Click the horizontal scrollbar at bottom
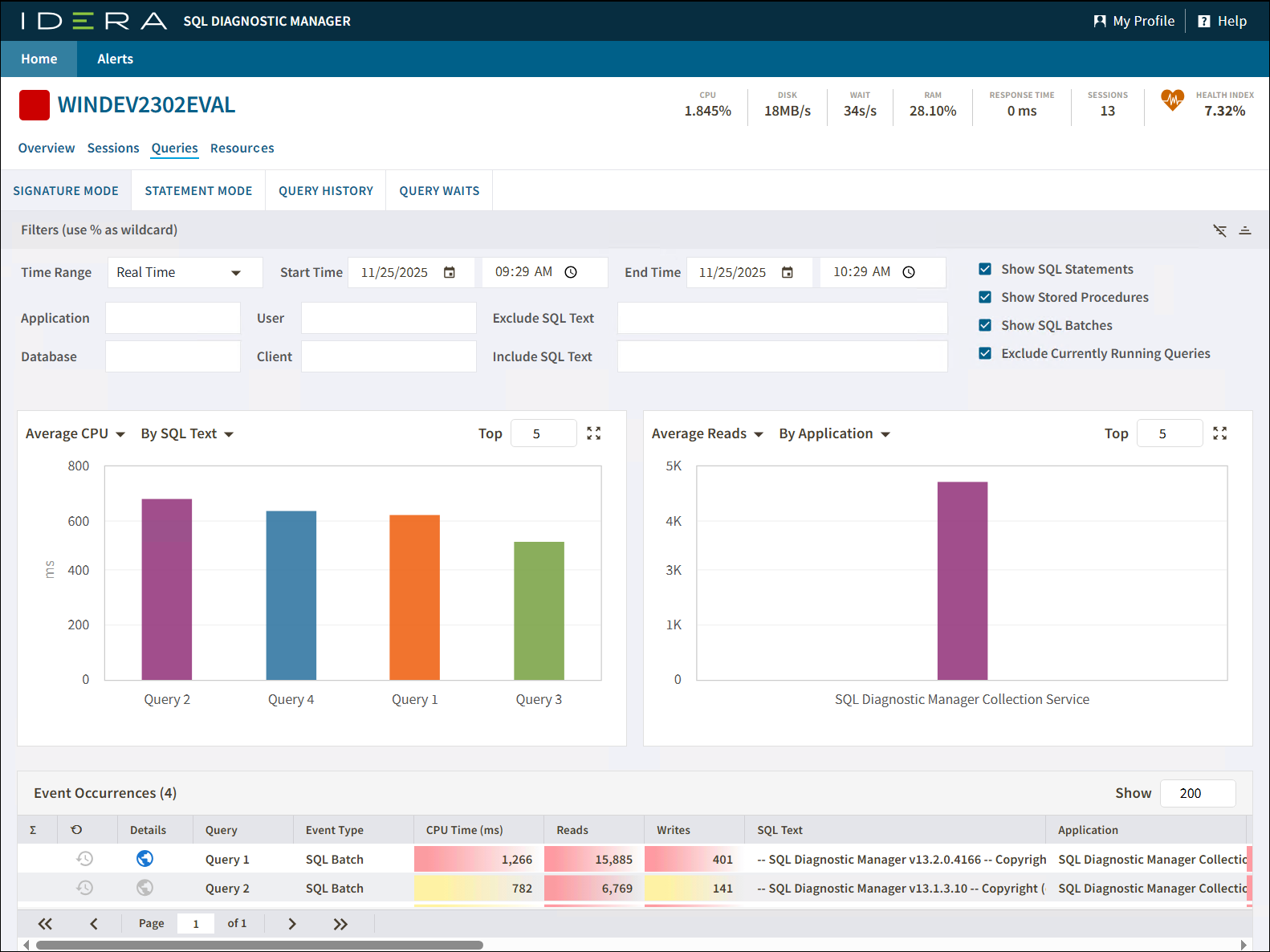1270x952 pixels. pyautogui.click(x=259, y=945)
